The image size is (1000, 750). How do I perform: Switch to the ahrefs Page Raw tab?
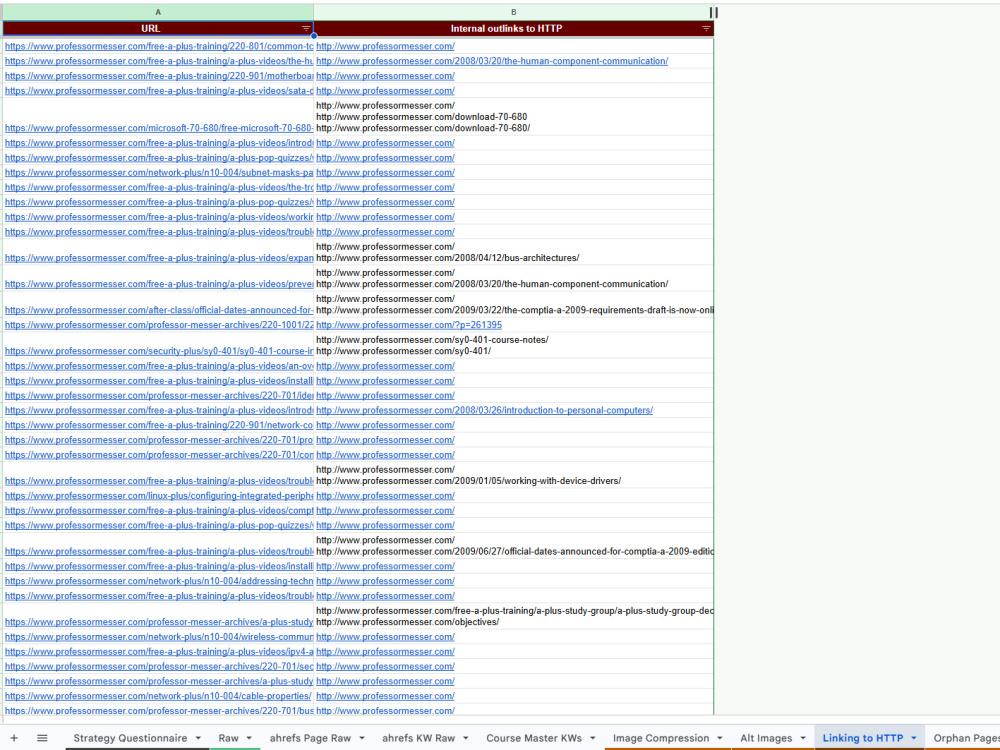310,738
